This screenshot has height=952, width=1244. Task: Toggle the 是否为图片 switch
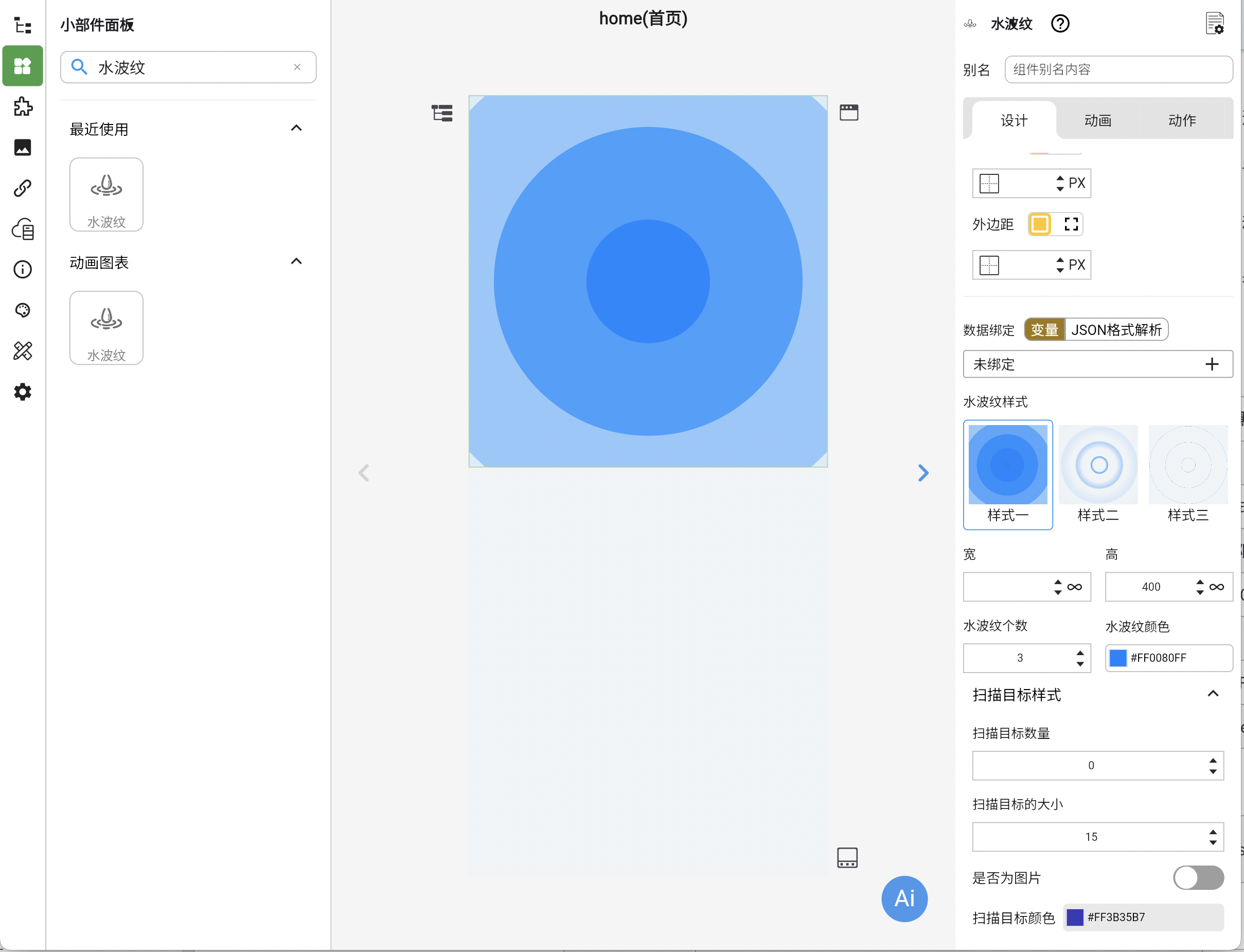click(x=1198, y=877)
